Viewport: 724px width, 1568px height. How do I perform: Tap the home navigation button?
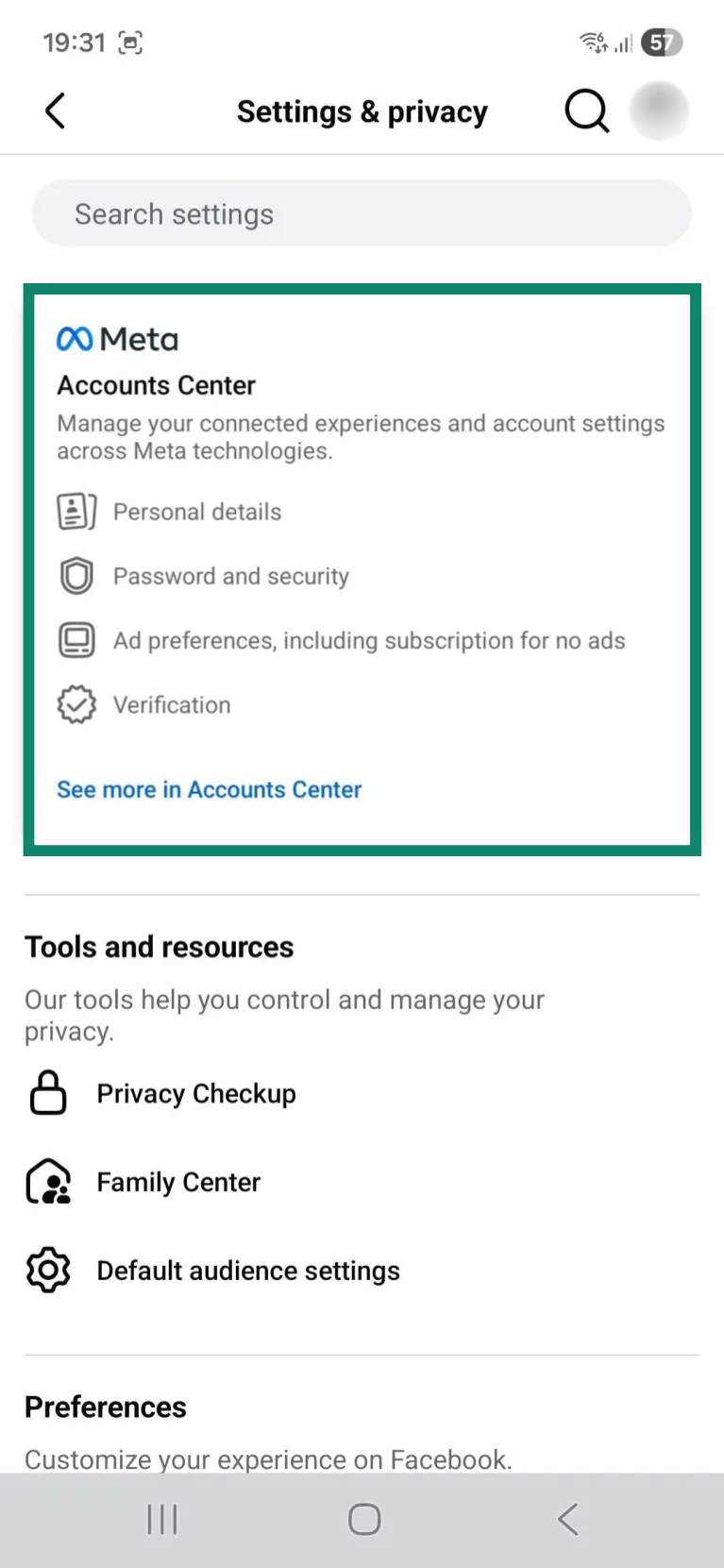363,1519
